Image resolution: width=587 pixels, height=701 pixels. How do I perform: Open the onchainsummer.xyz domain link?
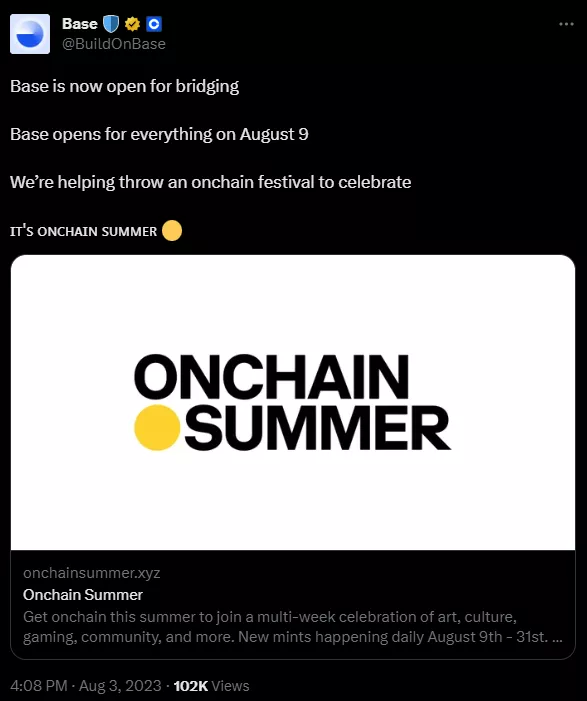(x=92, y=573)
